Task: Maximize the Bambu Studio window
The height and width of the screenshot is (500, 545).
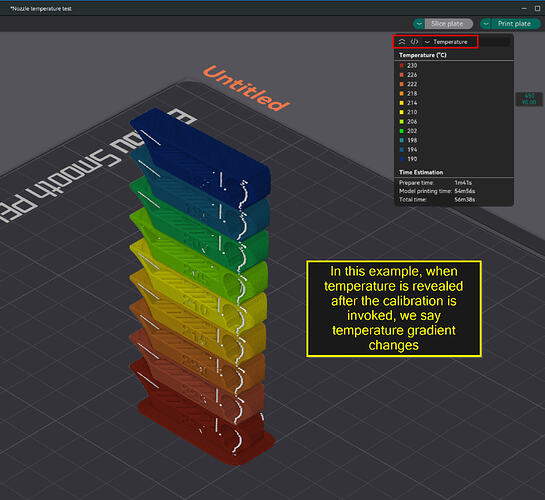Action: pyautogui.click(x=538, y=9)
